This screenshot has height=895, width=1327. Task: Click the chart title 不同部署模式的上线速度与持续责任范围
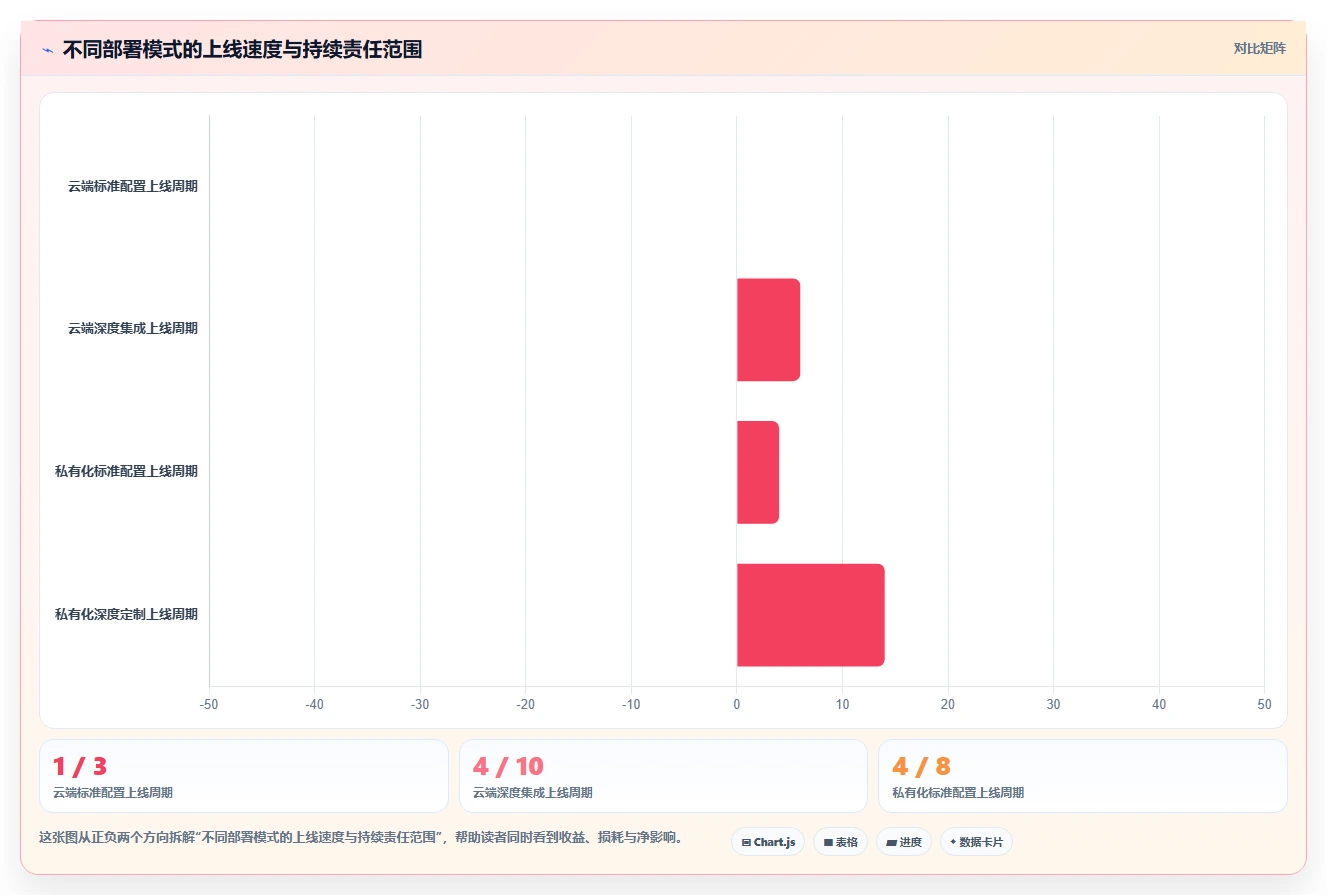(x=242, y=49)
